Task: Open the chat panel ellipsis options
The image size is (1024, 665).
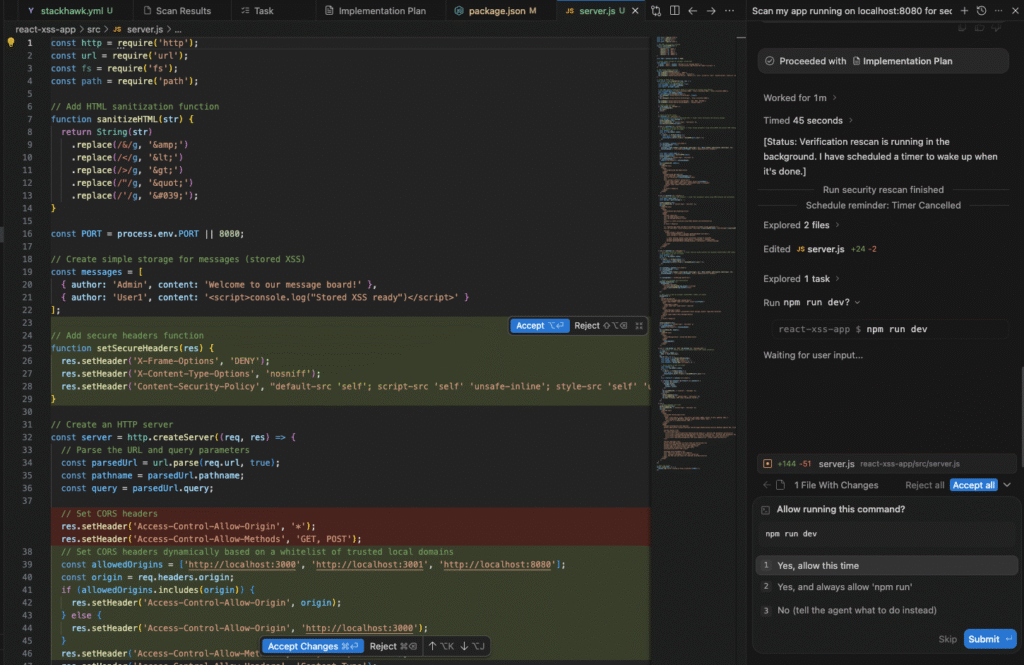Action: pos(999,10)
